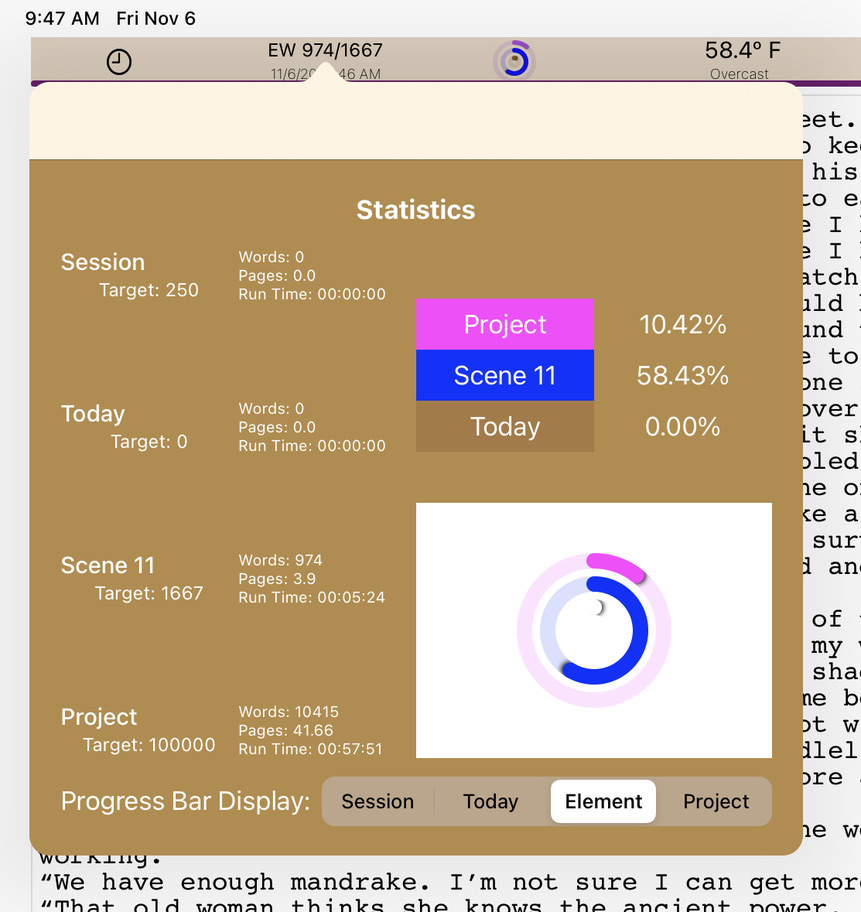Click the pink Project legend swatch
This screenshot has height=912, width=861.
coord(505,325)
